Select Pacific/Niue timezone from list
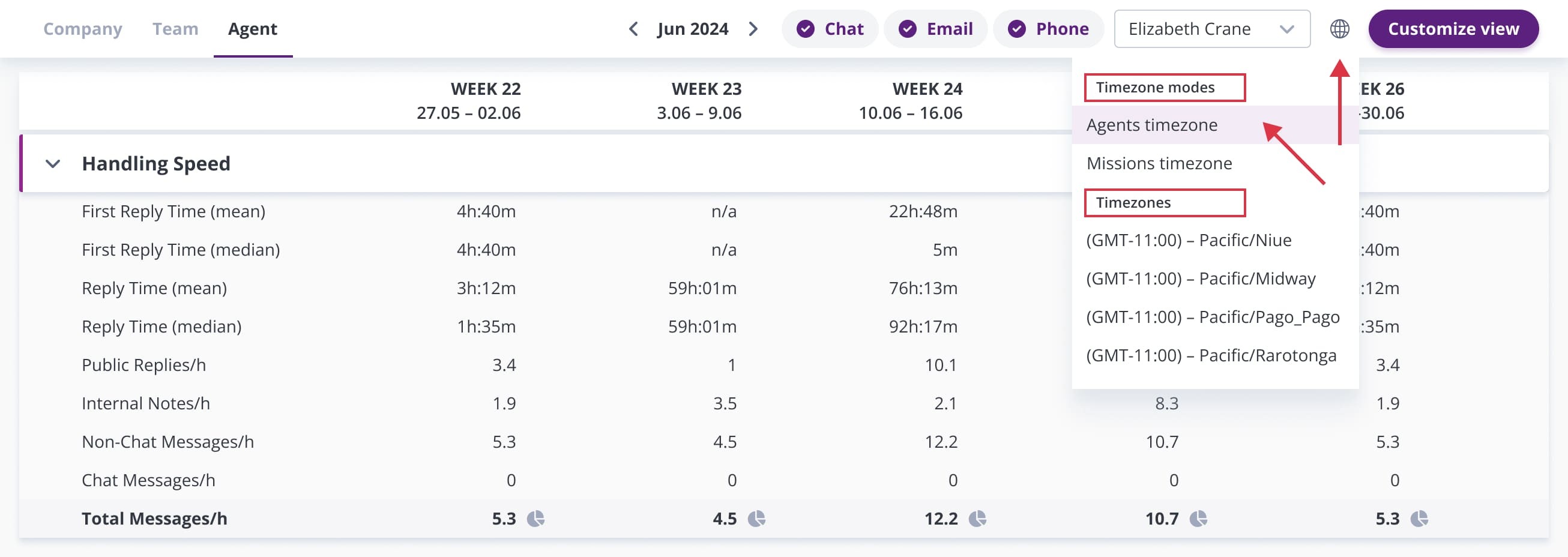This screenshot has width=1568, height=557. coord(1188,241)
